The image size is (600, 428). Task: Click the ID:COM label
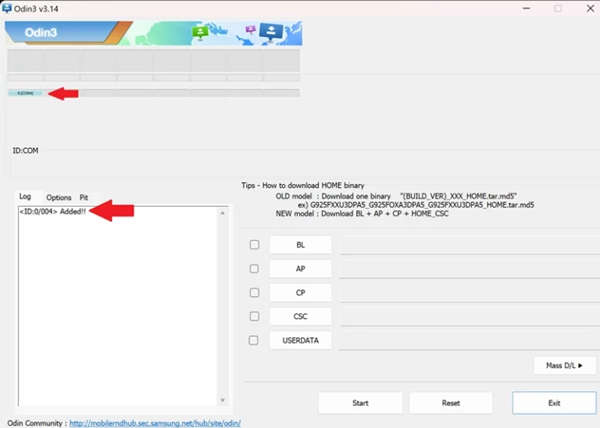(x=25, y=150)
